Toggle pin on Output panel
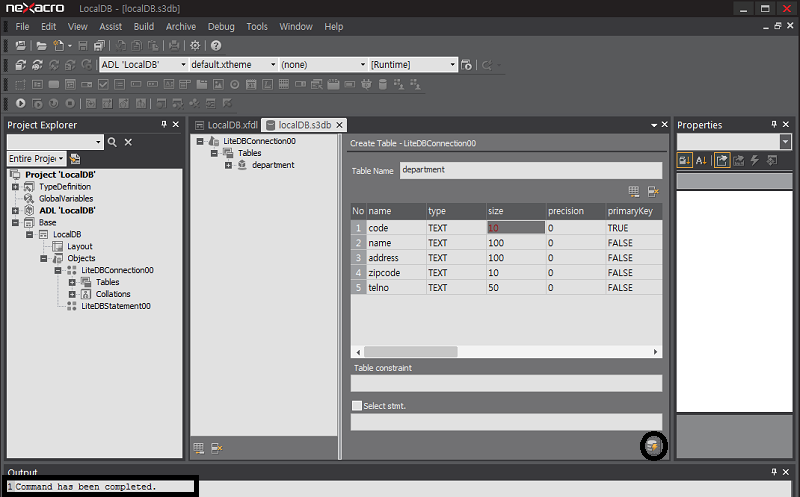Image resolution: width=800 pixels, height=497 pixels. click(x=774, y=472)
